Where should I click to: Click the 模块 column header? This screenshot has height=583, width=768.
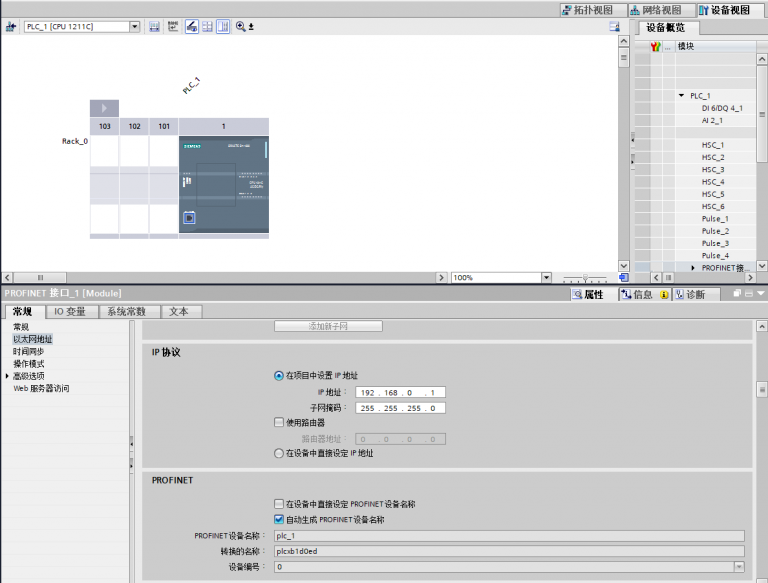click(715, 47)
